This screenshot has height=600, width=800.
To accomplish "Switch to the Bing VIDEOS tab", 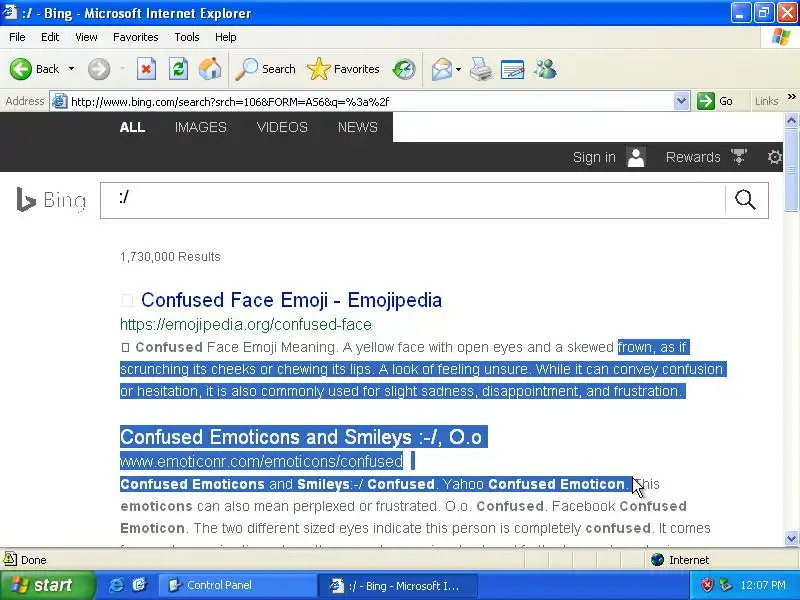I will coord(282,127).
